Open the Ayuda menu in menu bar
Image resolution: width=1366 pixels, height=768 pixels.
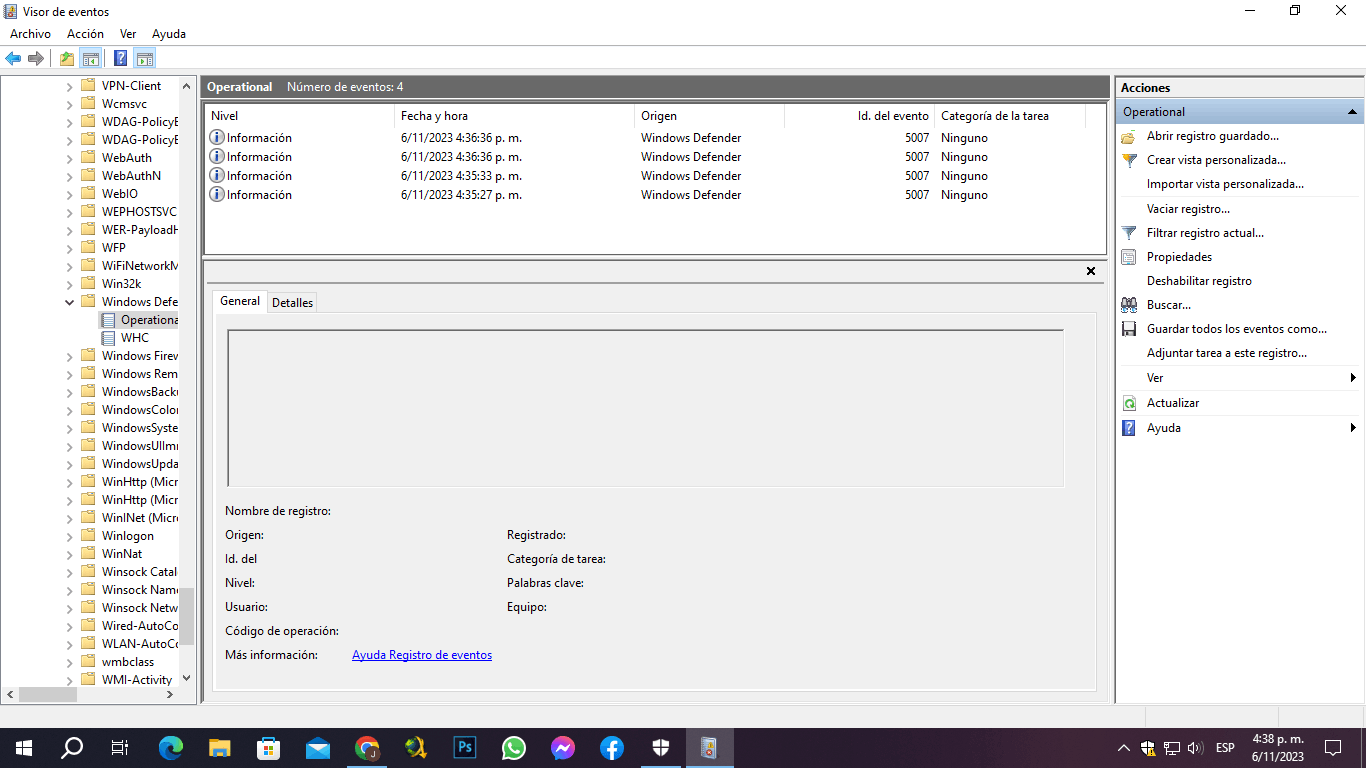[169, 34]
